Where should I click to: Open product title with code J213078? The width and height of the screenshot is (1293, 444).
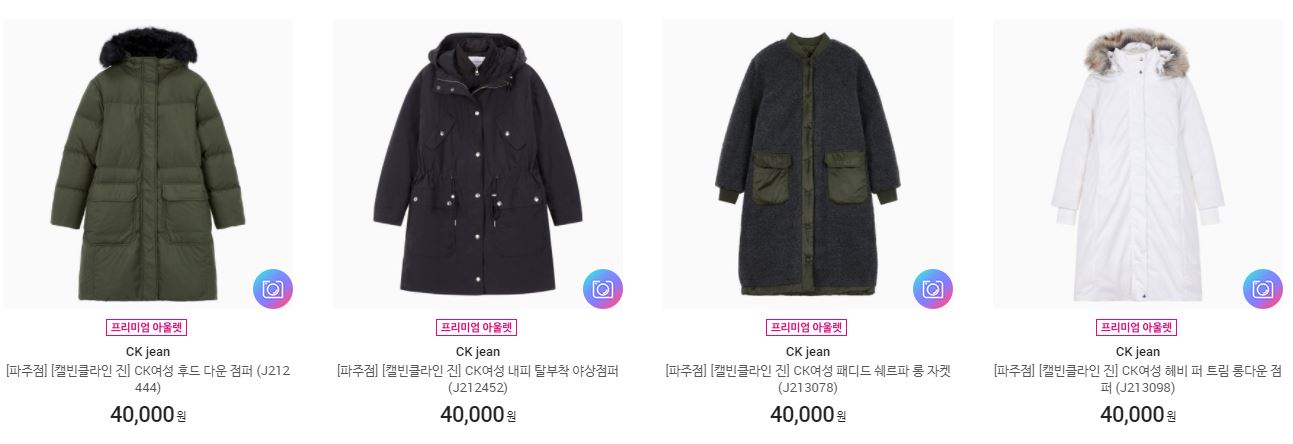808,379
